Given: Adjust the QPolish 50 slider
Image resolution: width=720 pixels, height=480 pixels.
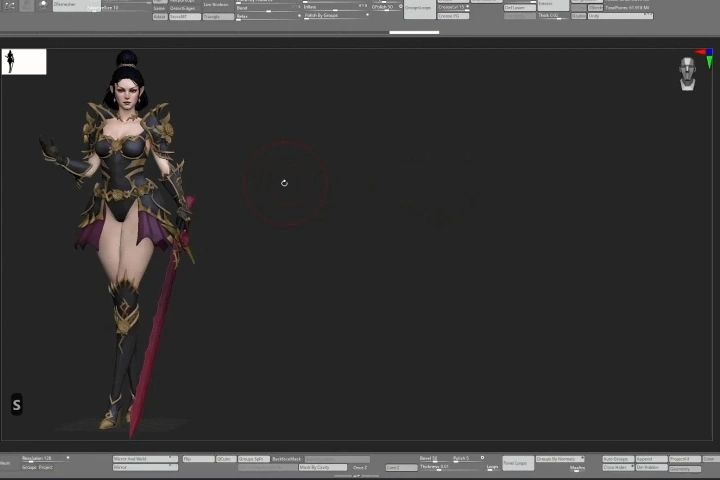Looking at the screenshot, I should tap(387, 7).
